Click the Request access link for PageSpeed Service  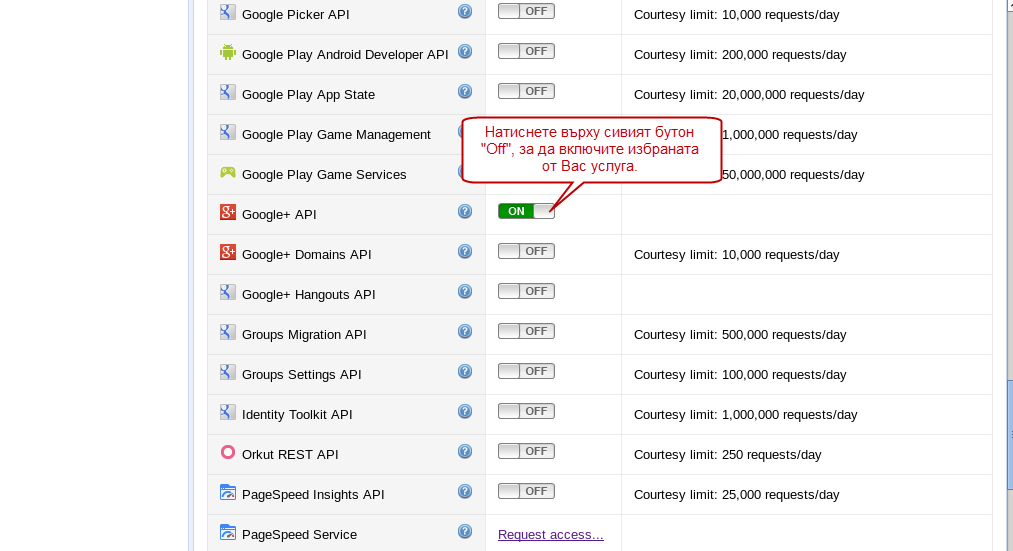click(x=550, y=535)
